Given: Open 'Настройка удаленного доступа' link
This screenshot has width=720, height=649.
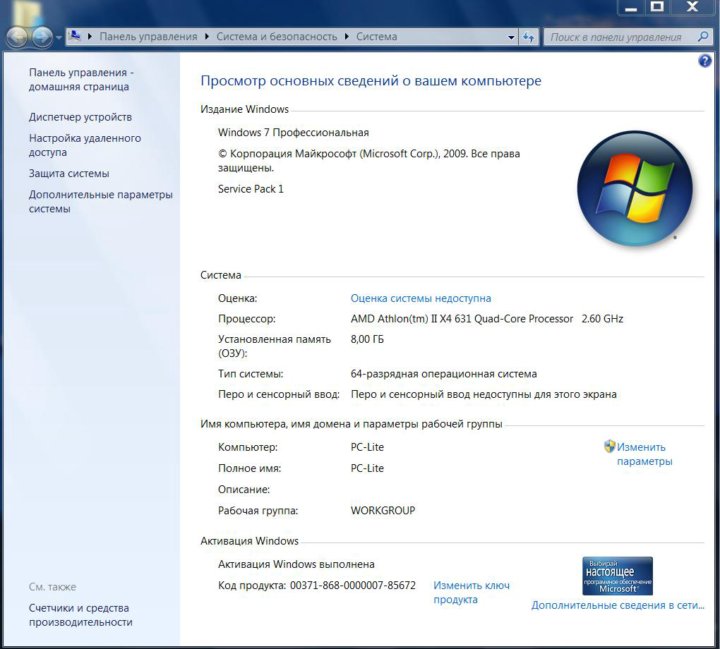Looking at the screenshot, I should pyautogui.click(x=85, y=145).
